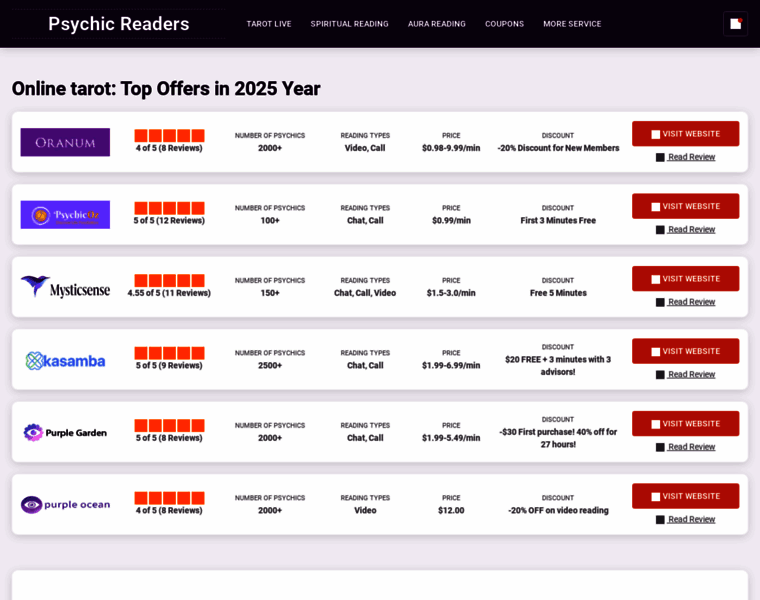This screenshot has height=600, width=760.
Task: Click the Oranum logo
Action: pos(65,142)
